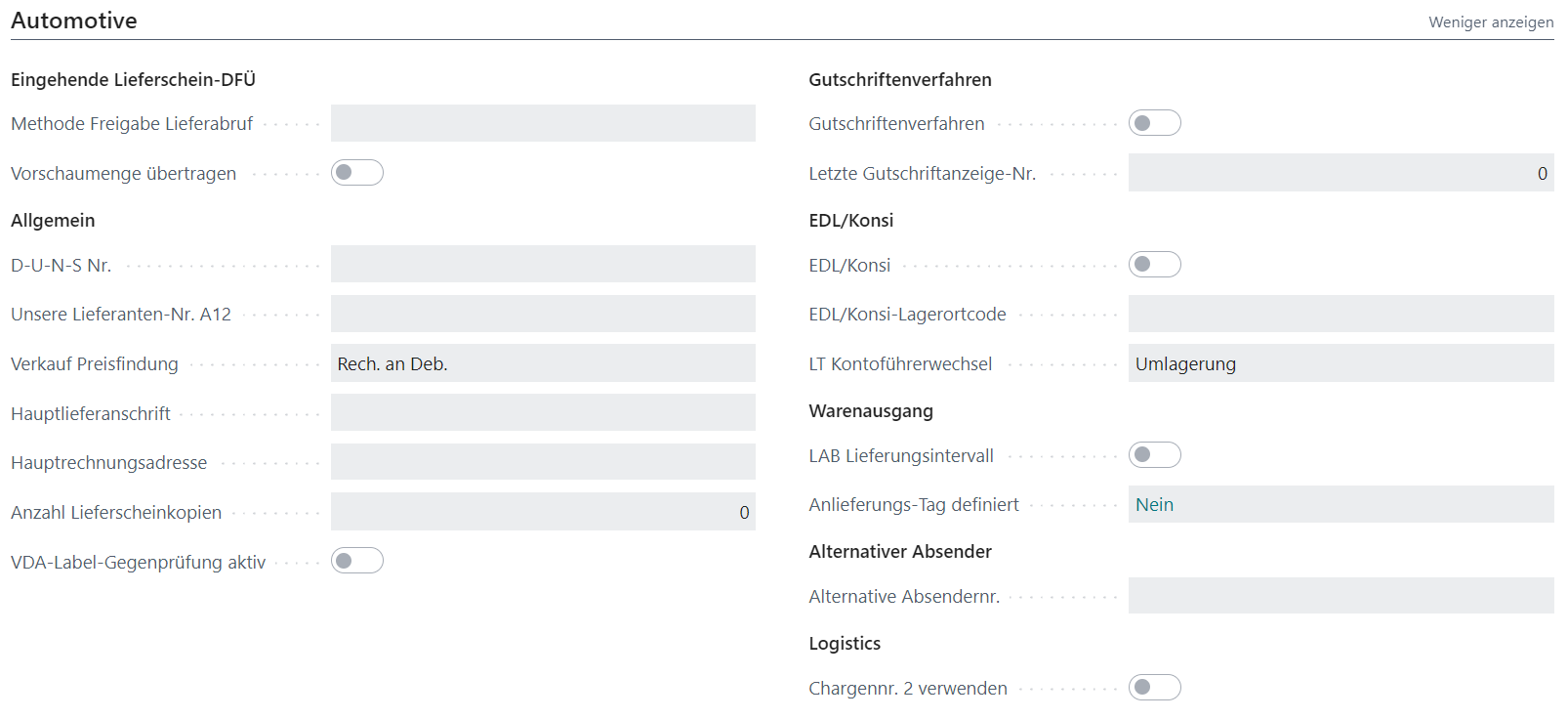Click the Anlieferungs-Tag definiert Nein value
The height and width of the screenshot is (719, 1568).
tap(1154, 505)
